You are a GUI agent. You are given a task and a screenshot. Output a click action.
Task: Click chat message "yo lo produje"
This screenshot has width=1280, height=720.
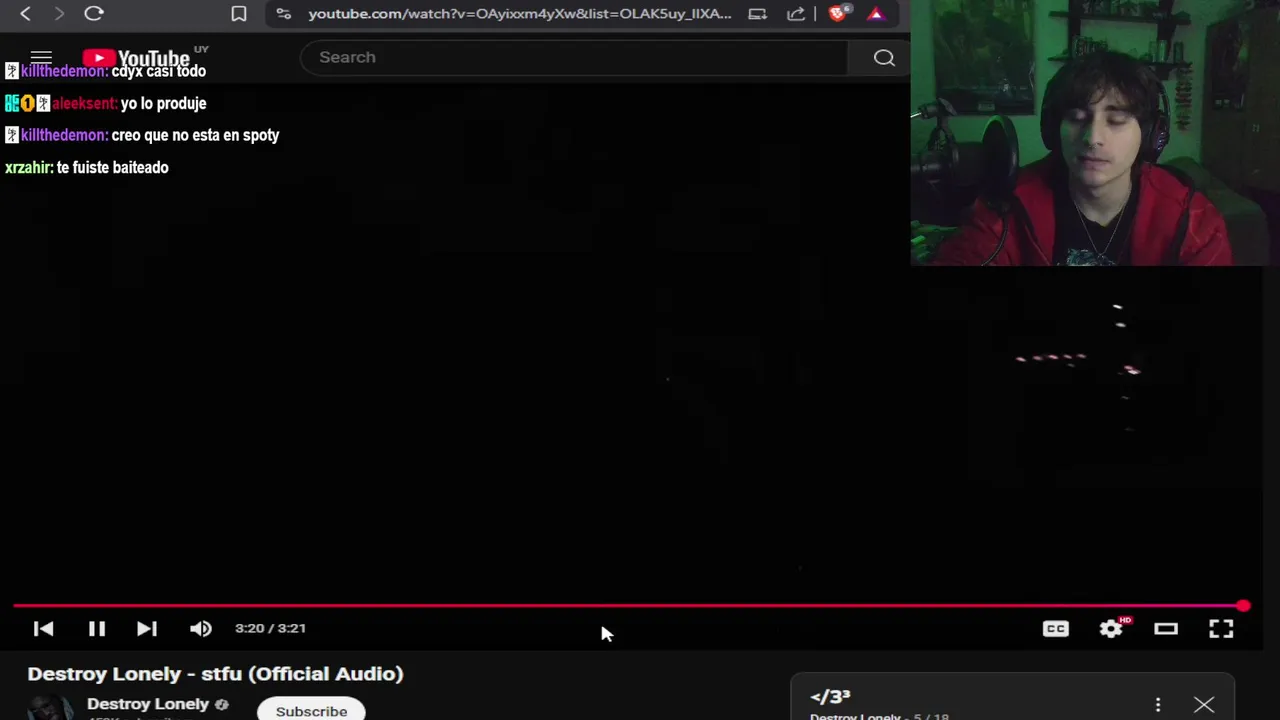coord(163,103)
